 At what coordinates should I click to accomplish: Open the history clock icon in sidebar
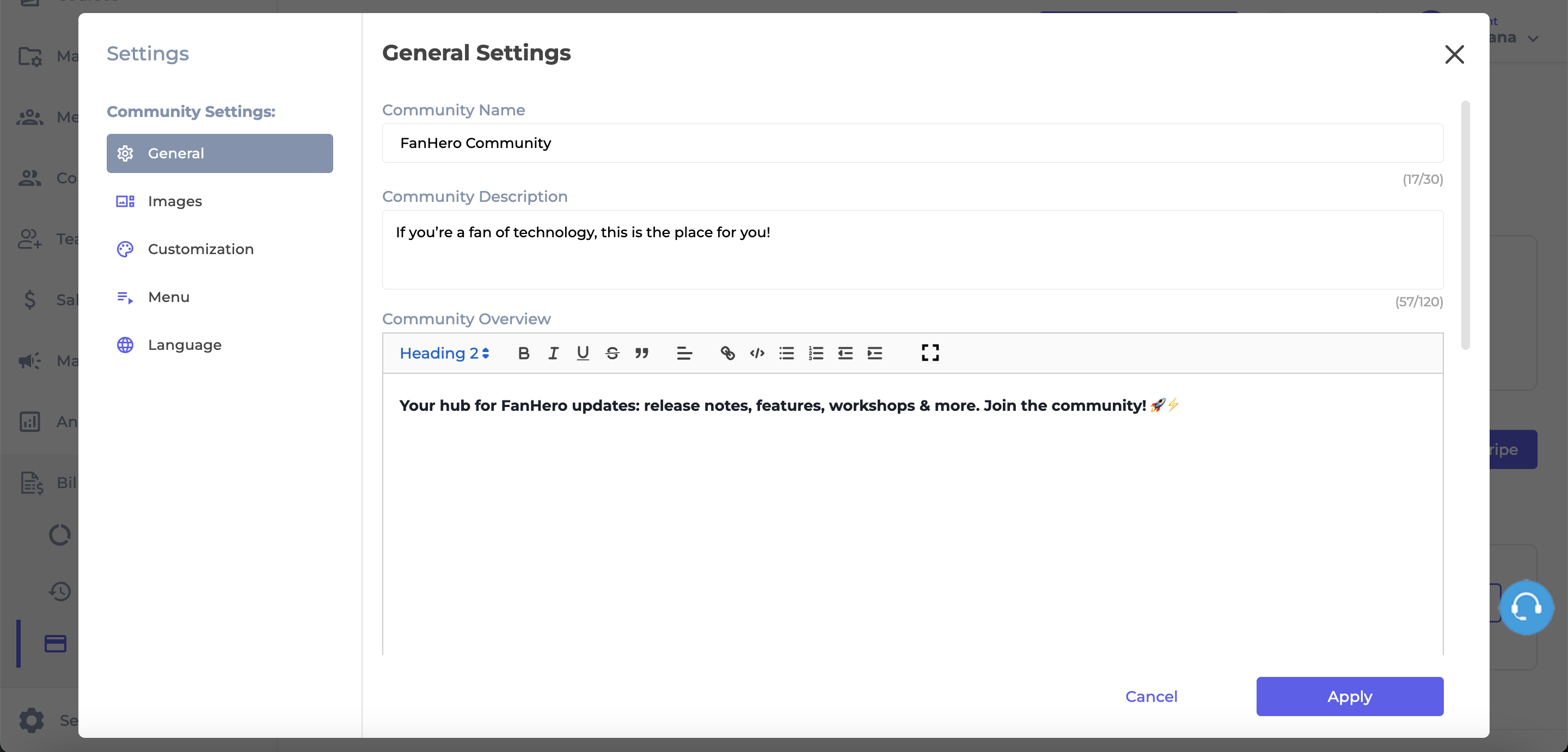(60, 591)
